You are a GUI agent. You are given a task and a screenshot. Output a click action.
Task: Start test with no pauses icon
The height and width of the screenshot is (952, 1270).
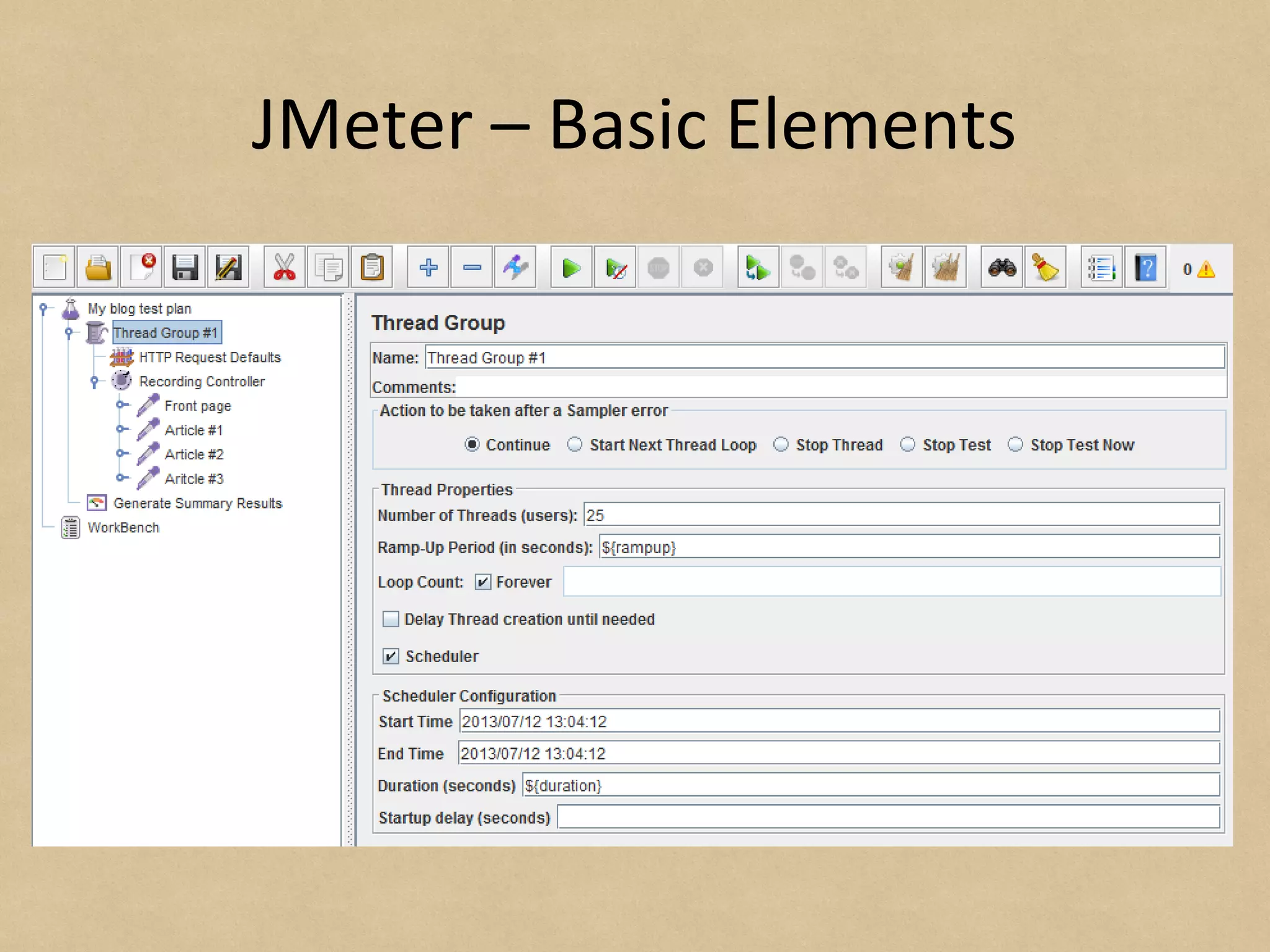pyautogui.click(x=615, y=268)
